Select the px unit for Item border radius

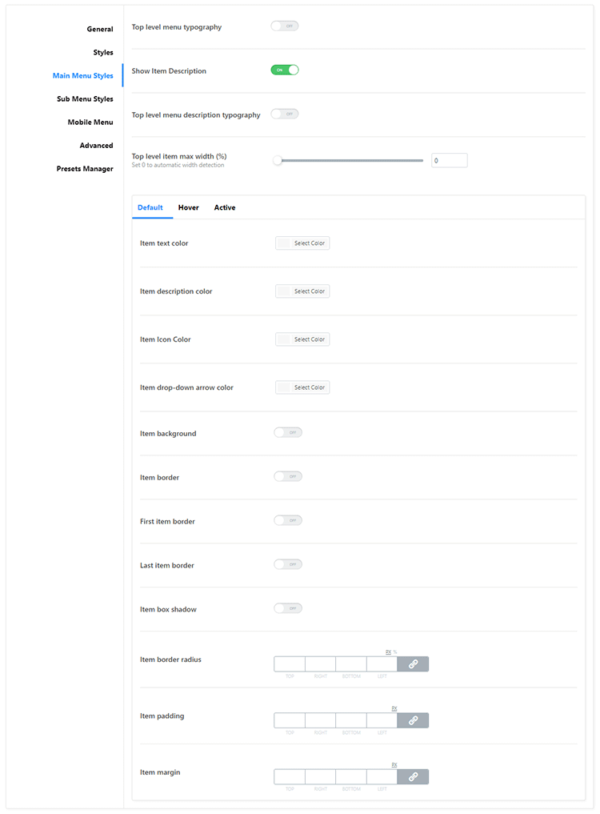[388, 652]
